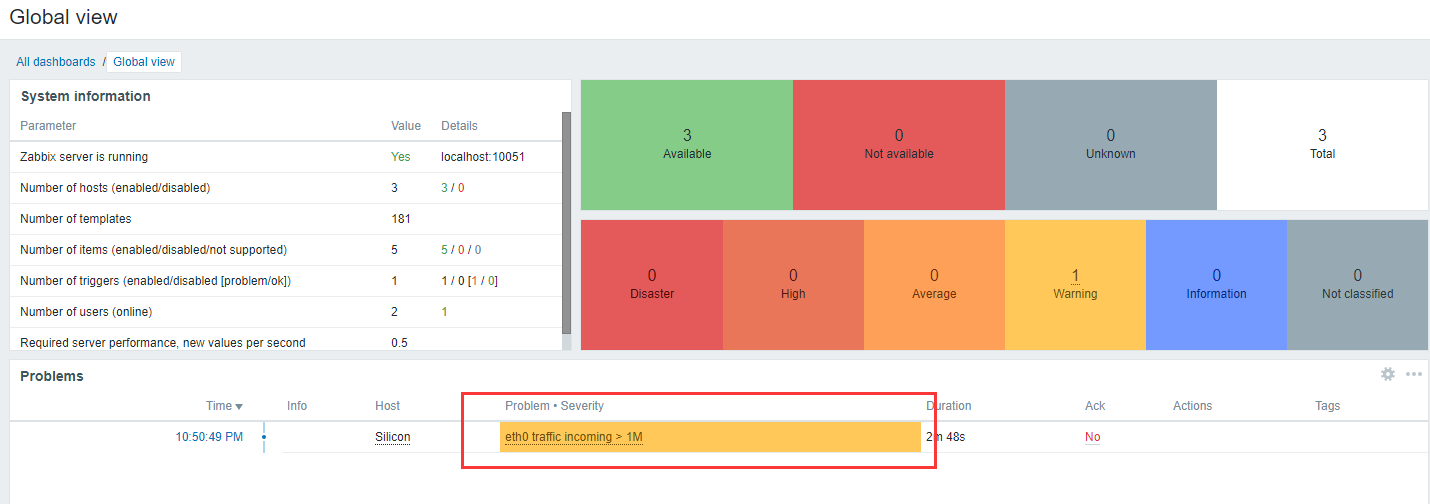Click the No acknowledge link

click(1092, 437)
